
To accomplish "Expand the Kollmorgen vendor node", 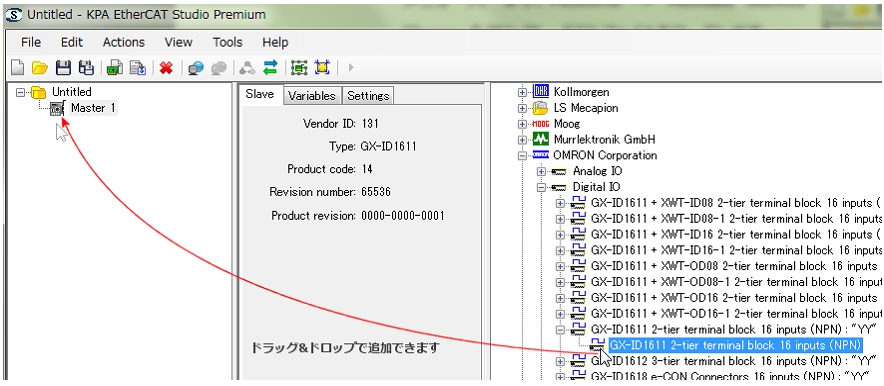I will (x=523, y=92).
